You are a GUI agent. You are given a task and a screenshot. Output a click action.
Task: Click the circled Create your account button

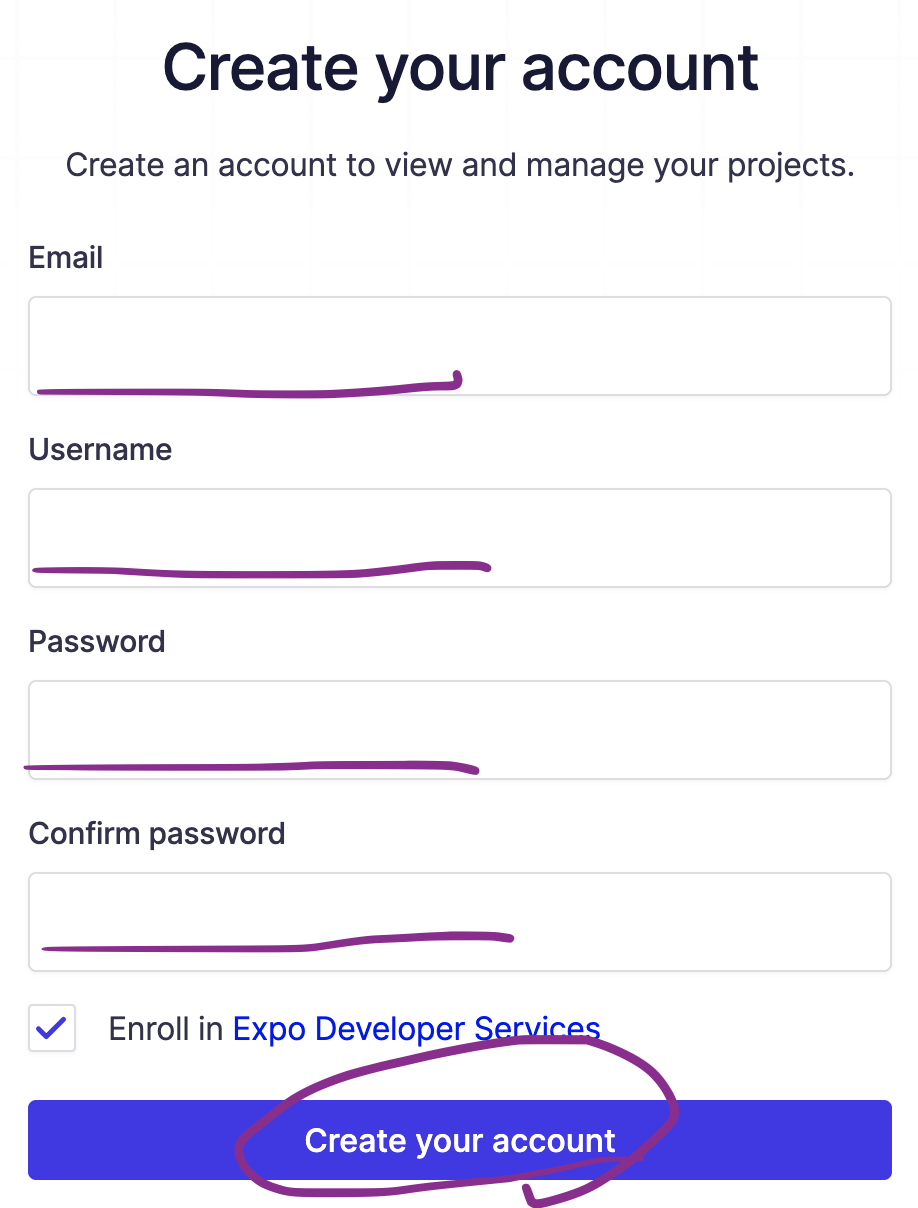click(x=460, y=1140)
